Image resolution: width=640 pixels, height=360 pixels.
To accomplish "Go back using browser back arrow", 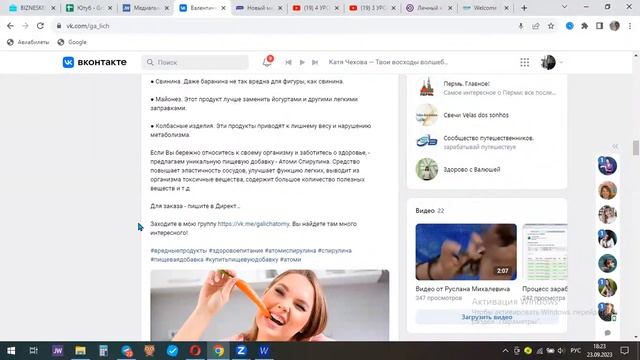I will (10, 26).
